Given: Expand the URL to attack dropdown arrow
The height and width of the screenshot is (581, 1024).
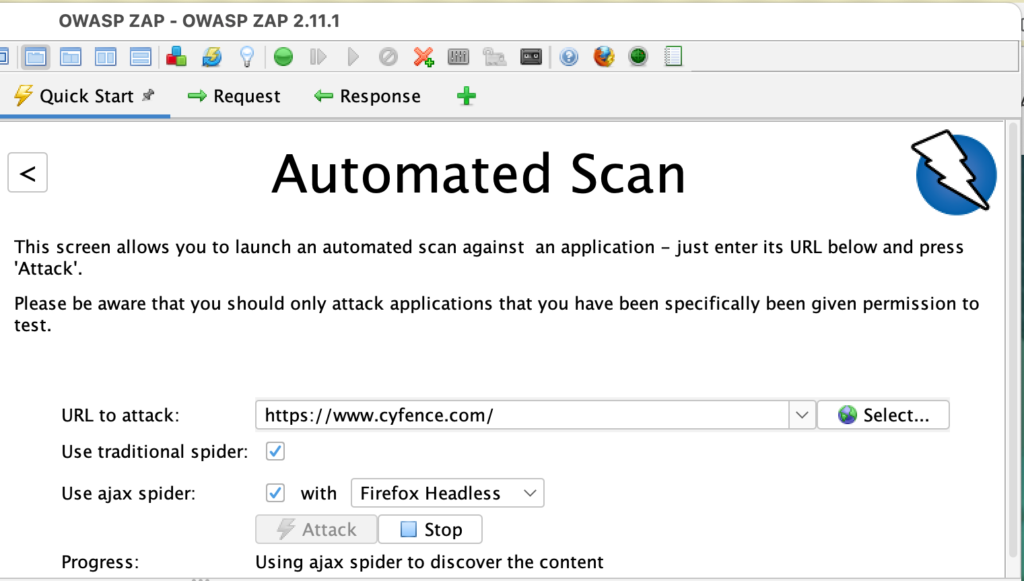Looking at the screenshot, I should [802, 415].
